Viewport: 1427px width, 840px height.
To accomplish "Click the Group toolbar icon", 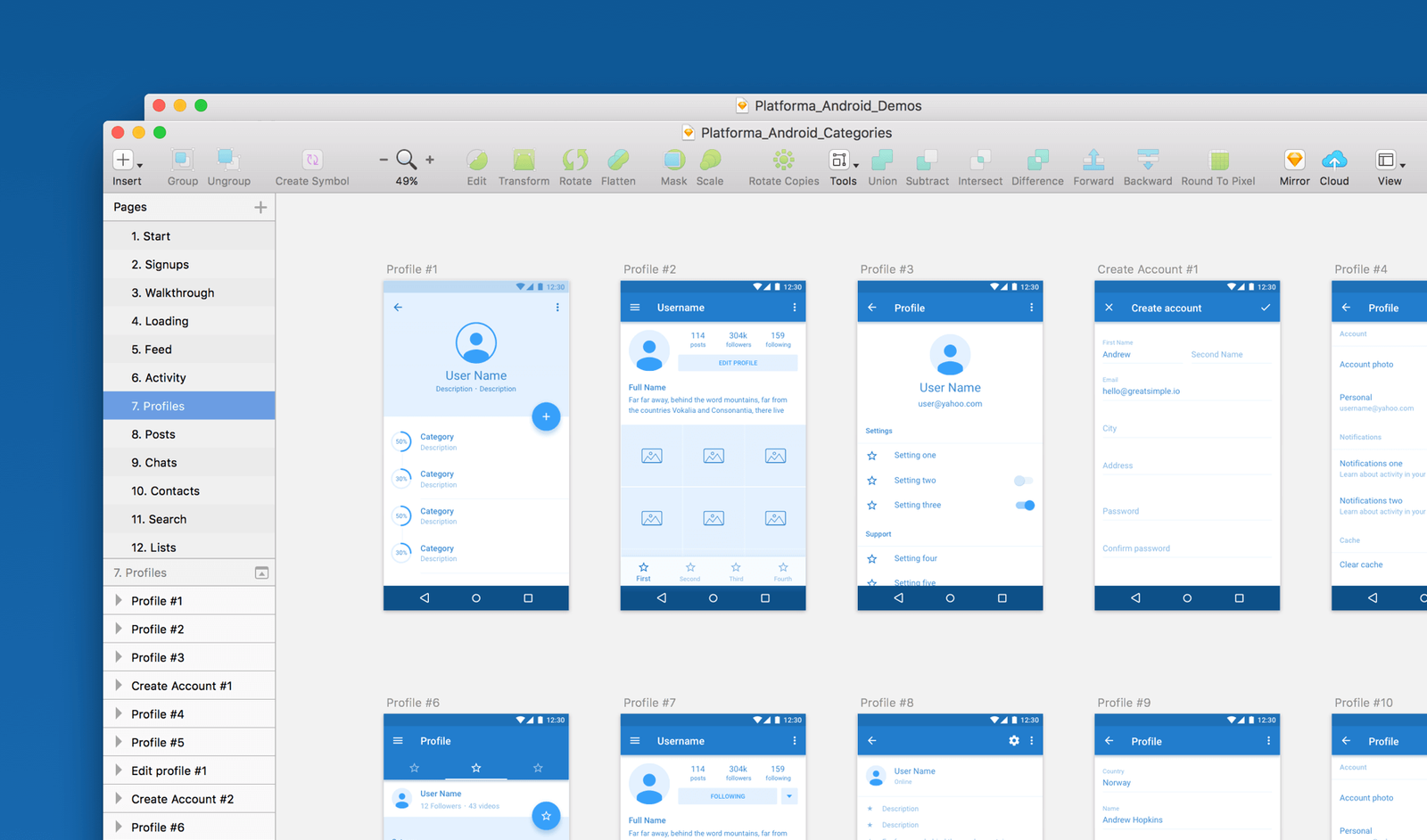I will coord(182,160).
